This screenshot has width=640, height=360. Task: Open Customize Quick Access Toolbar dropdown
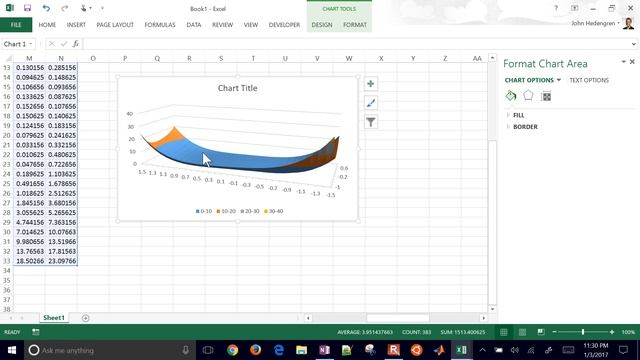click(x=102, y=8)
